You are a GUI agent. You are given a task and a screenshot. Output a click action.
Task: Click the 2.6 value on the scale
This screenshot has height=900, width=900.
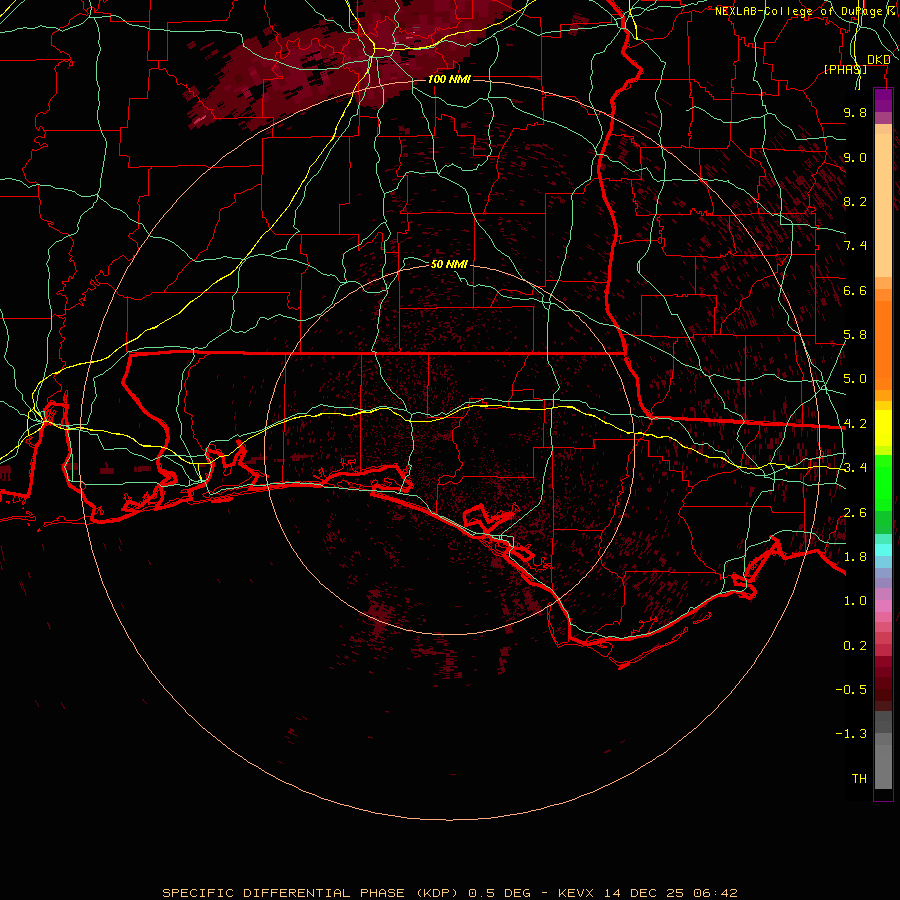(x=855, y=513)
